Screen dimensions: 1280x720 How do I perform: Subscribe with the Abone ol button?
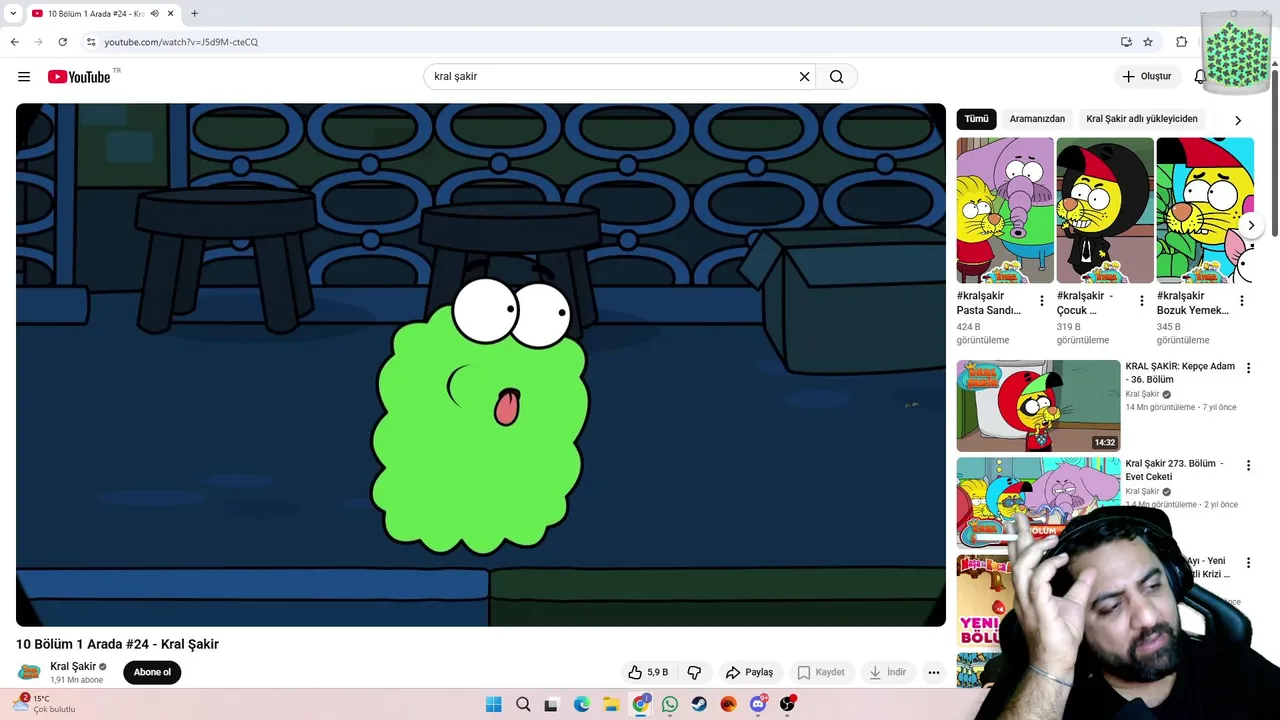pyautogui.click(x=152, y=672)
